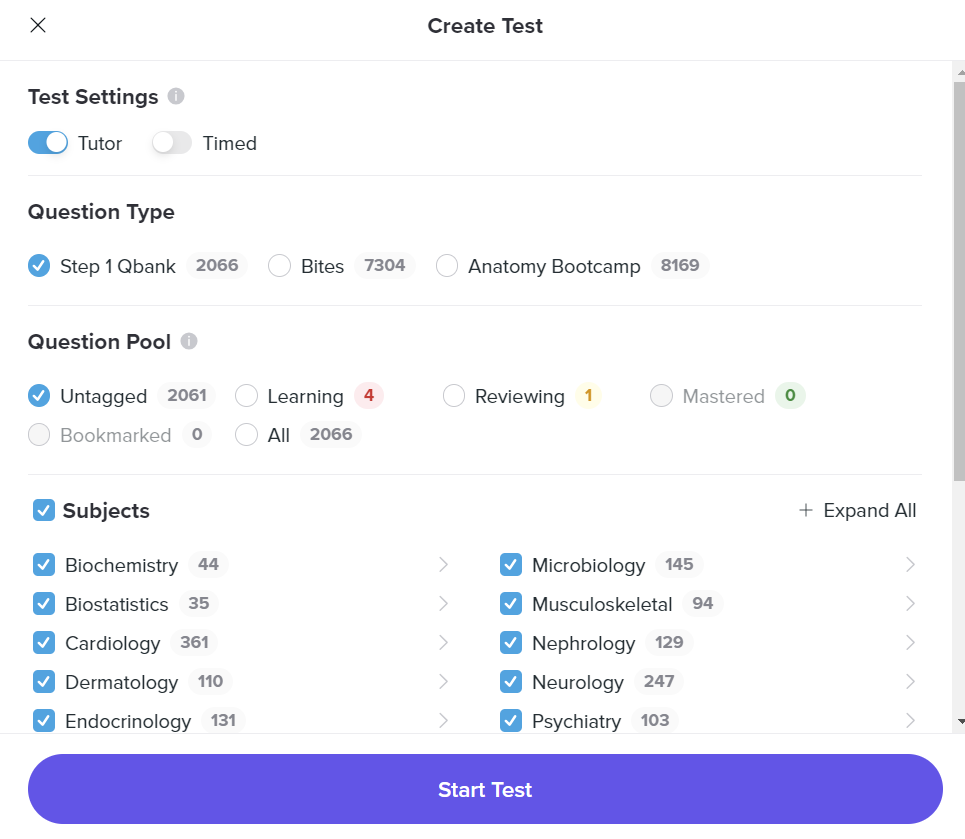Select the Reviewing question pool

[x=454, y=396]
